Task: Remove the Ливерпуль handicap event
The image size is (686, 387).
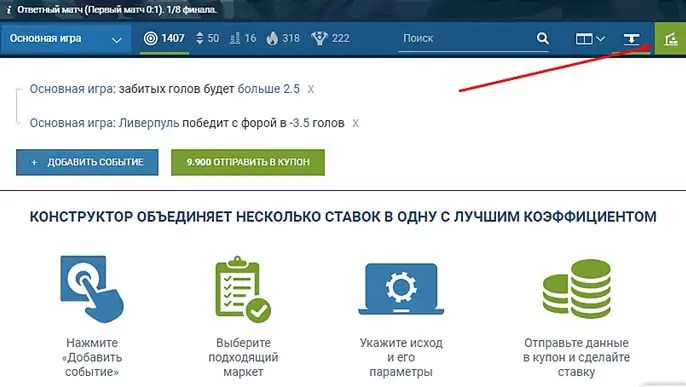Action: coord(356,123)
